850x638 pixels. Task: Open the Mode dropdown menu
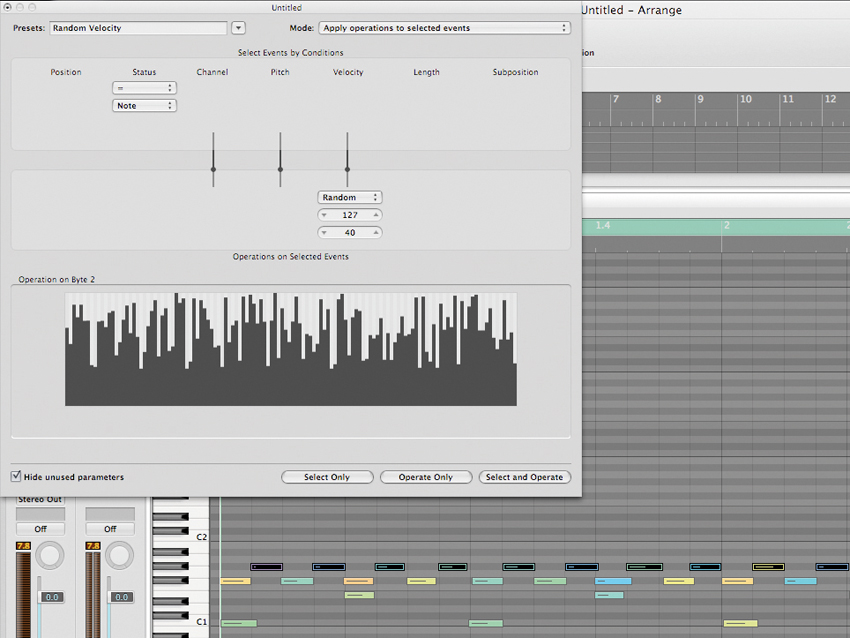pos(445,28)
